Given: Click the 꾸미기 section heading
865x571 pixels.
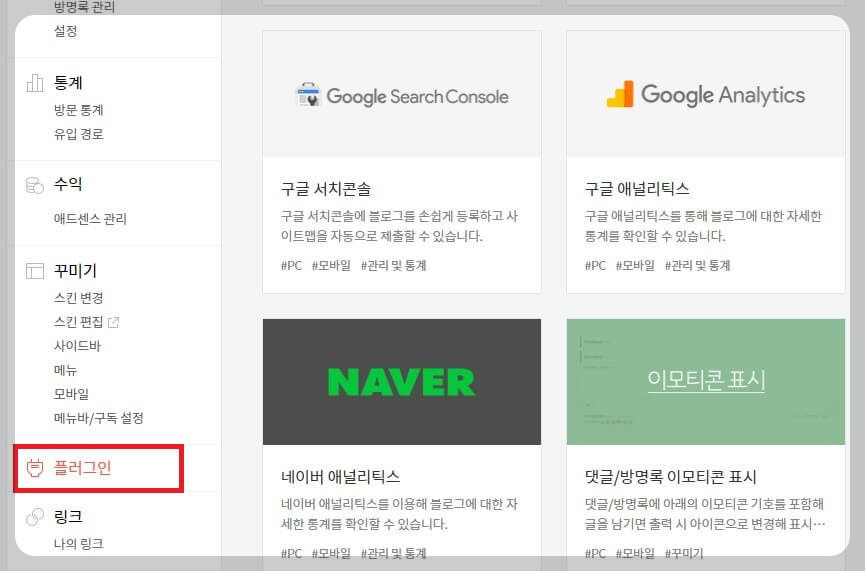Looking at the screenshot, I should tap(75, 271).
